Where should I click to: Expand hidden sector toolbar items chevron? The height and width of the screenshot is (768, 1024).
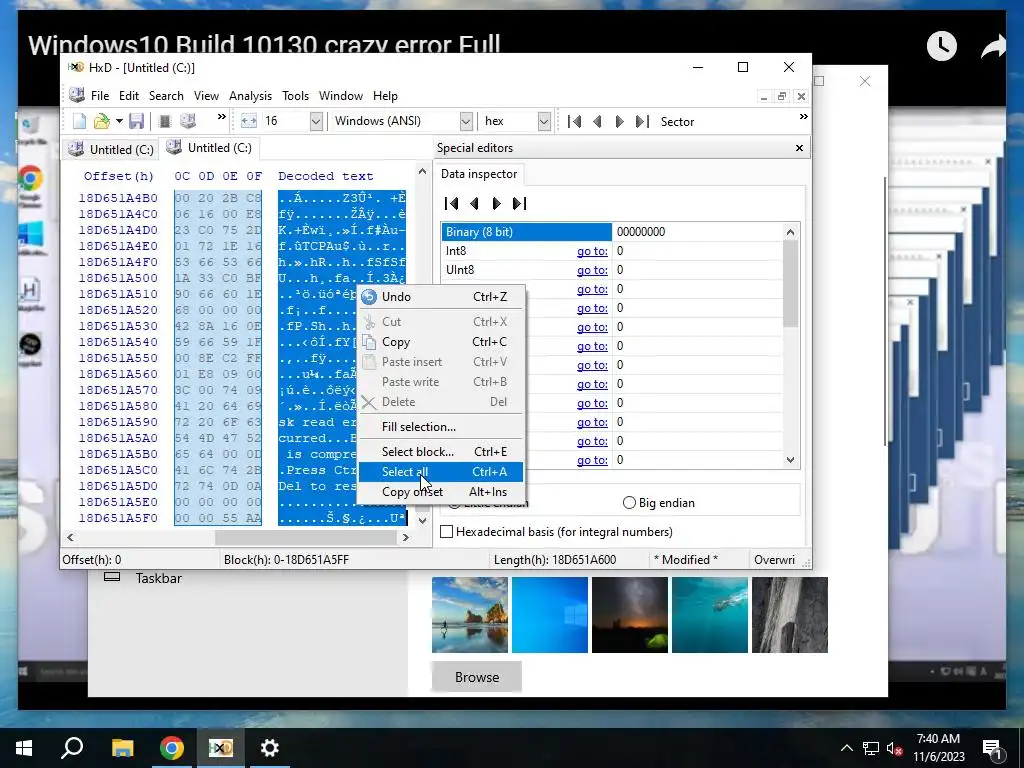pyautogui.click(x=803, y=117)
